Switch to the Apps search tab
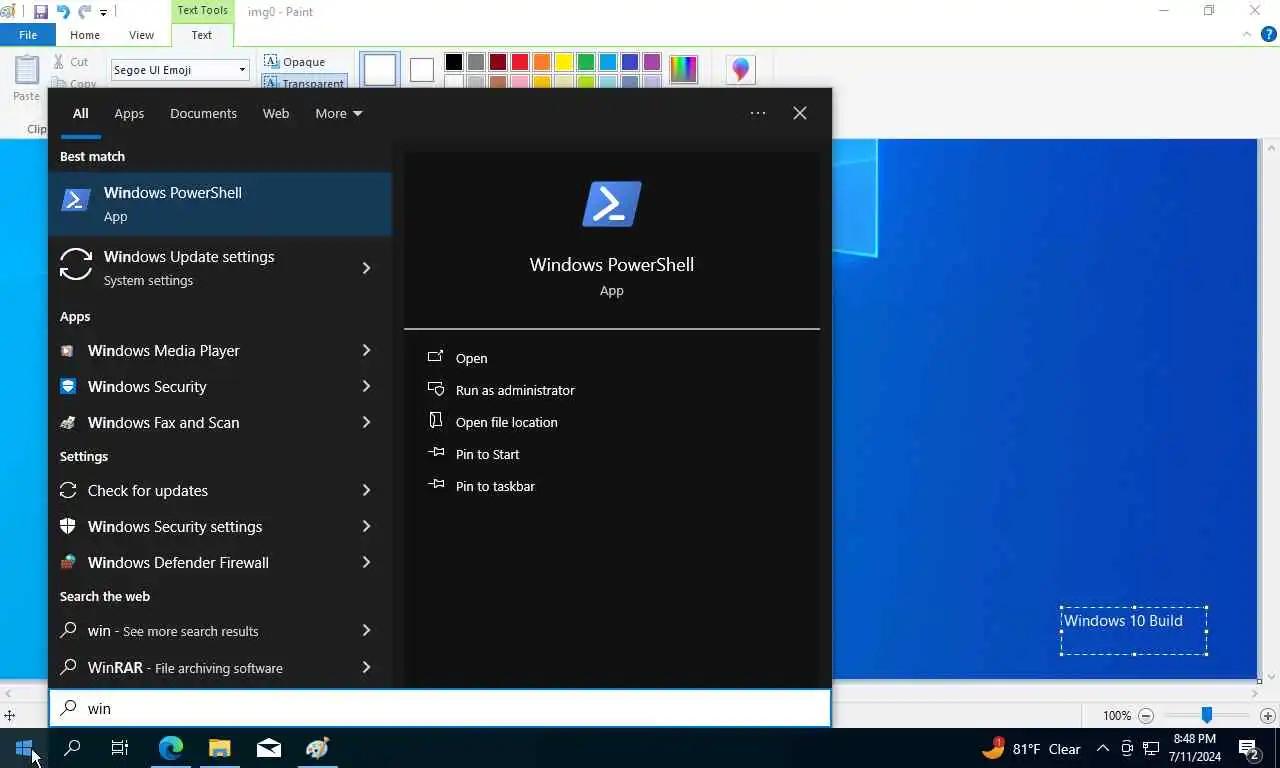Screen dimensions: 1280x768 click(129, 113)
